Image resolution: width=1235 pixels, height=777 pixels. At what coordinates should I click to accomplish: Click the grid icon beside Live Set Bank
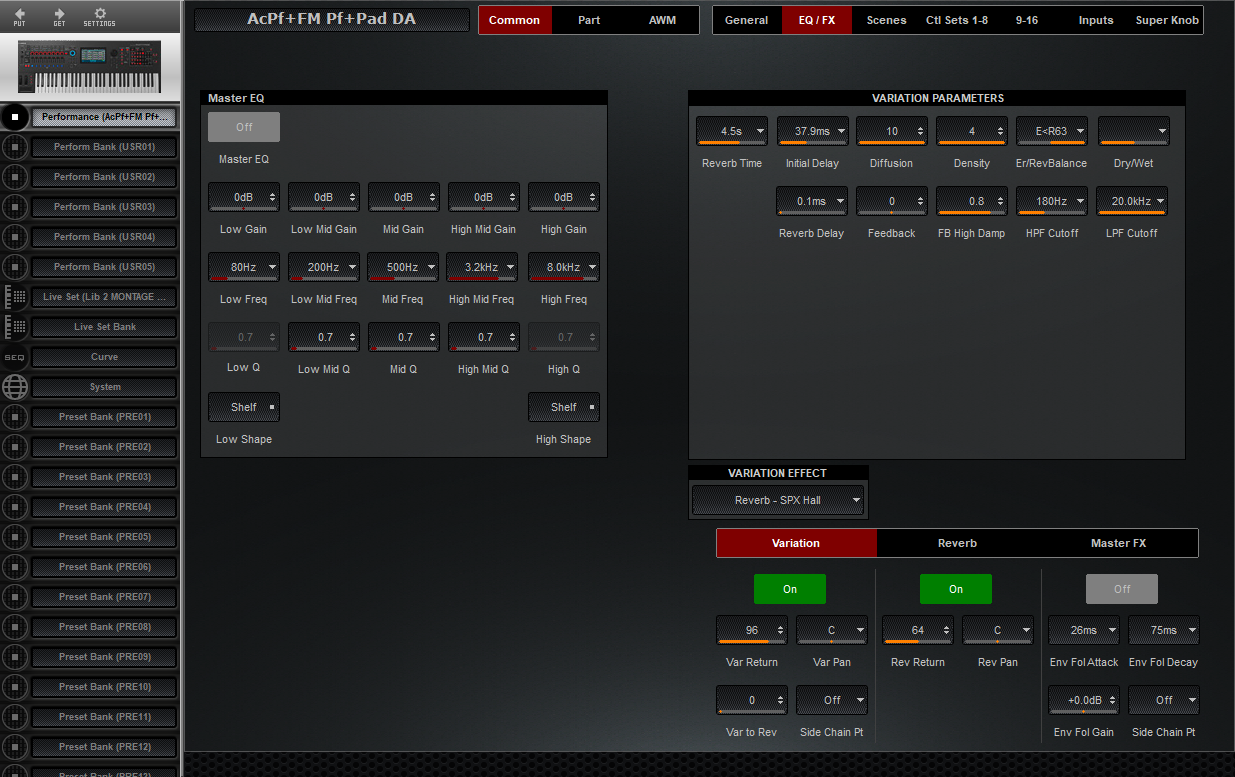15,327
